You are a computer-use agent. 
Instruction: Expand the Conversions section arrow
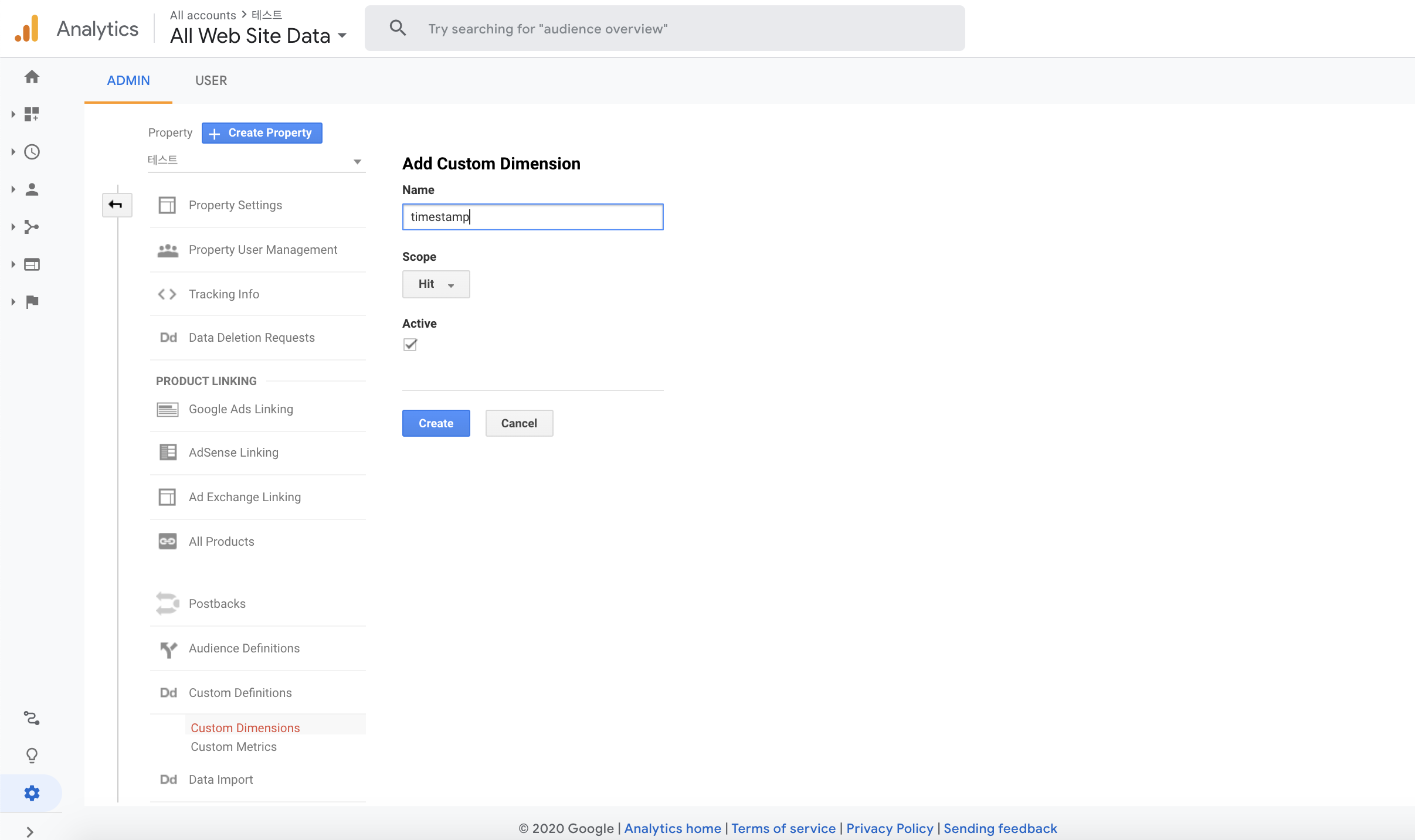coord(13,302)
